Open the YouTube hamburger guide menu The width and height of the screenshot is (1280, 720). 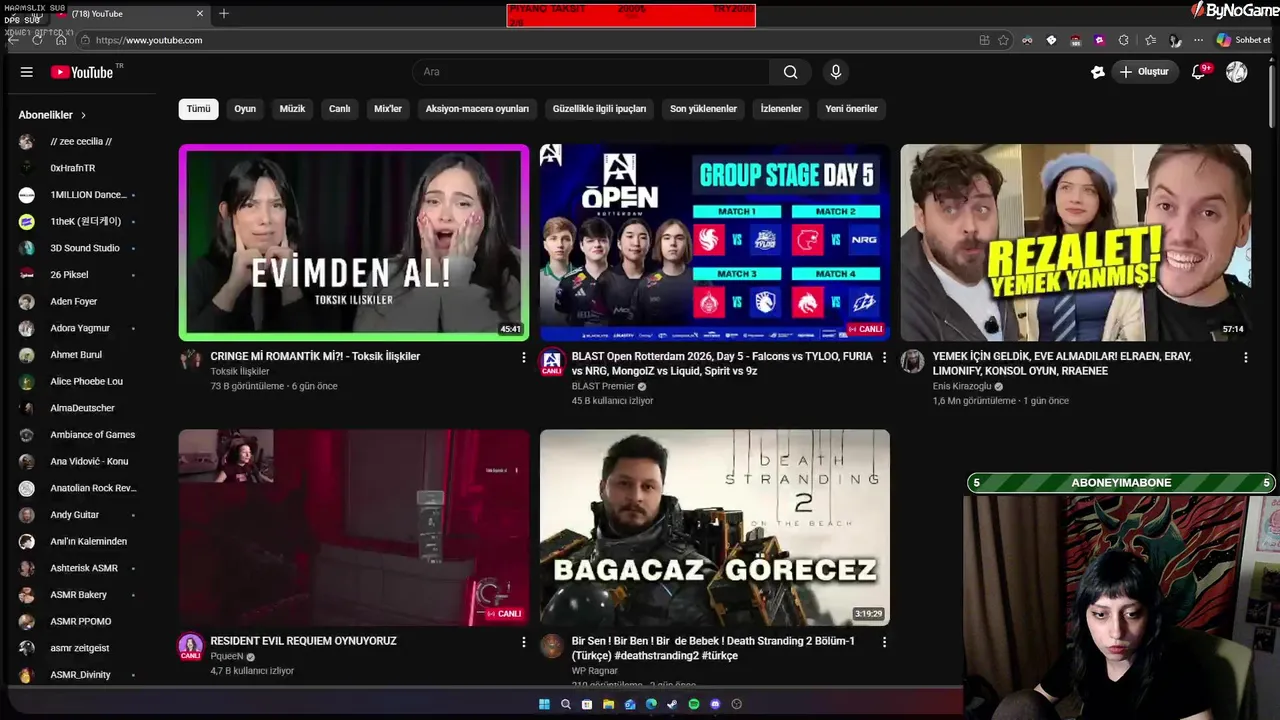click(27, 72)
